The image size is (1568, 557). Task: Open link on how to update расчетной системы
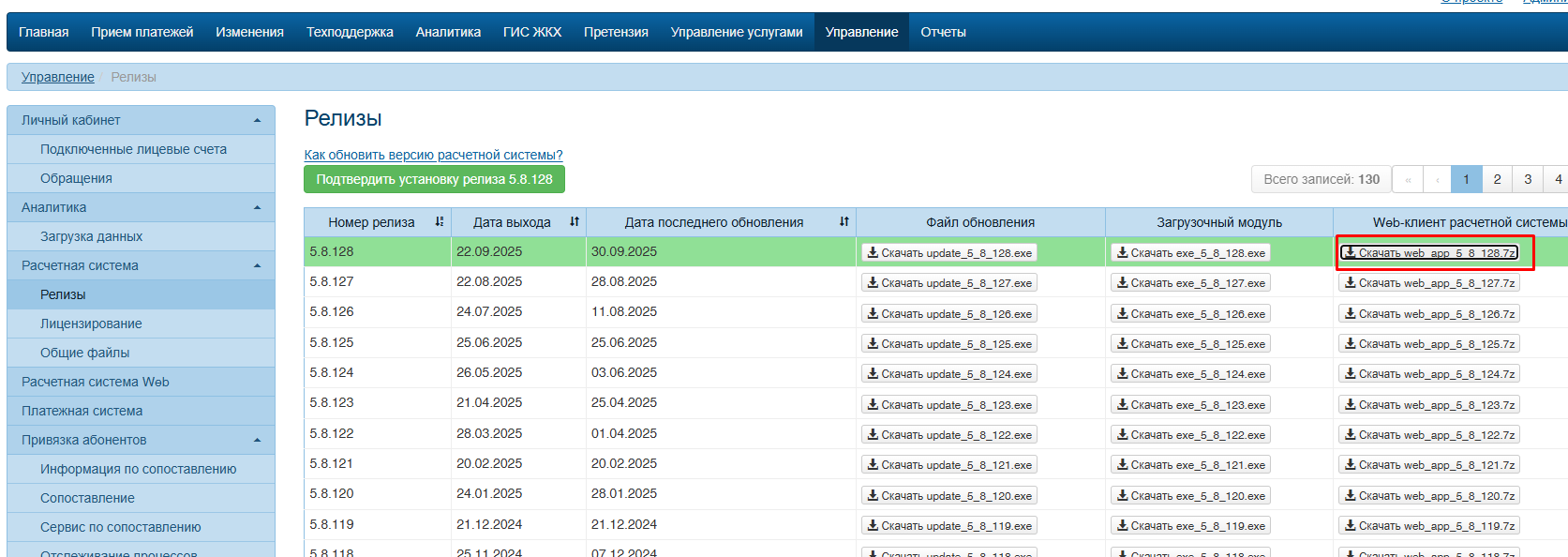click(433, 155)
